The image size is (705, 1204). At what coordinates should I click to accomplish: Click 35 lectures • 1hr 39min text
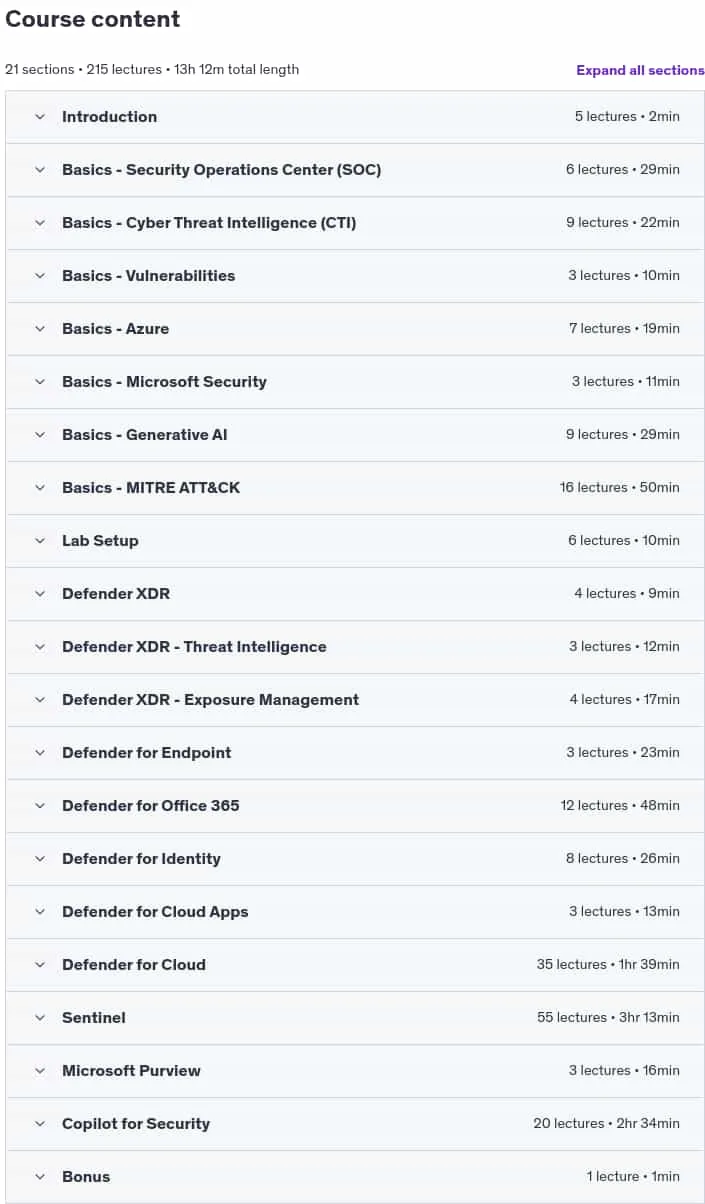[608, 965]
